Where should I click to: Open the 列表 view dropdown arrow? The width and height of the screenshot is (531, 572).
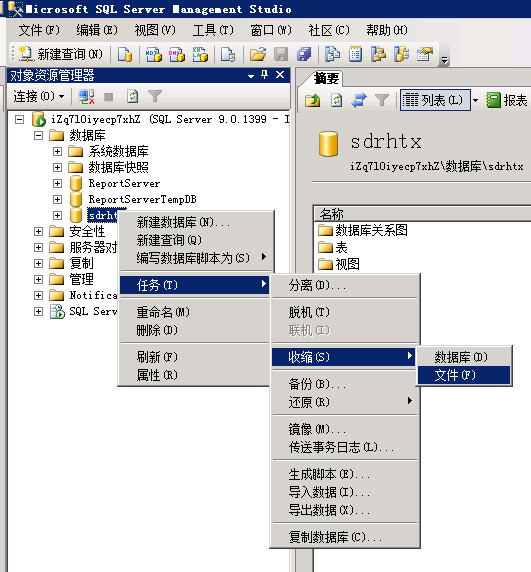476,100
